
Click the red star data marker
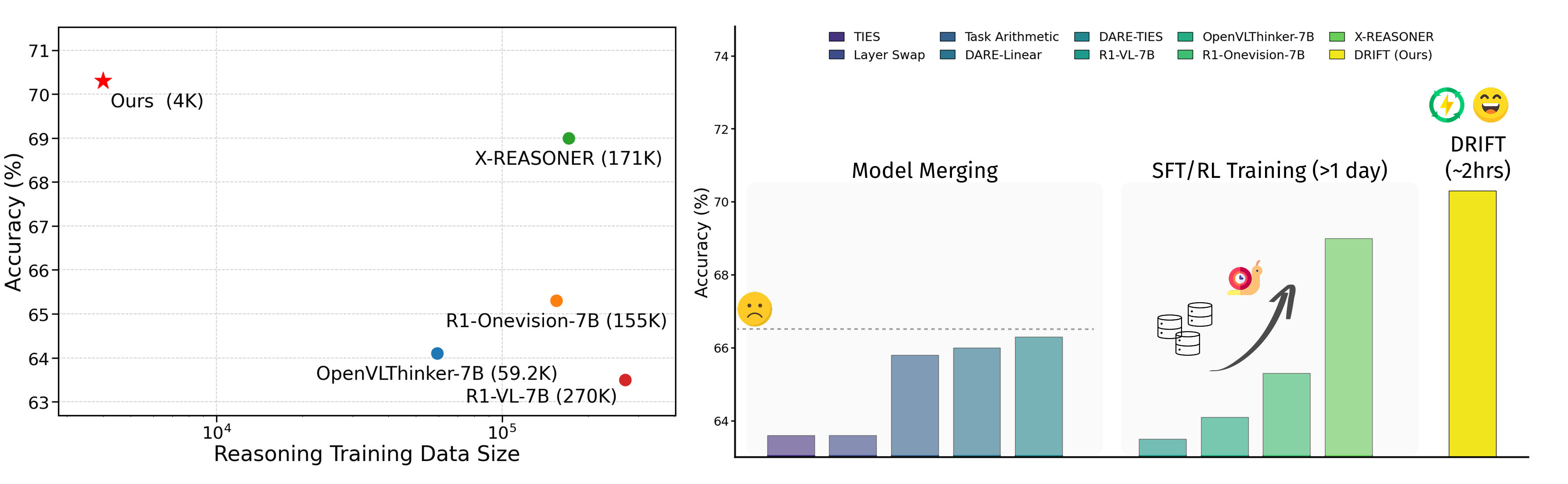click(x=104, y=80)
